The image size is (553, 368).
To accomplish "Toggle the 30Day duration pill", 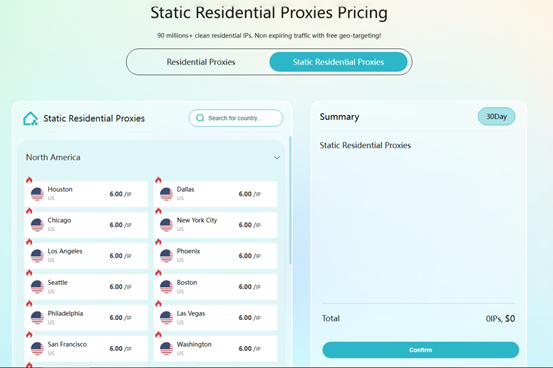I will pos(496,116).
